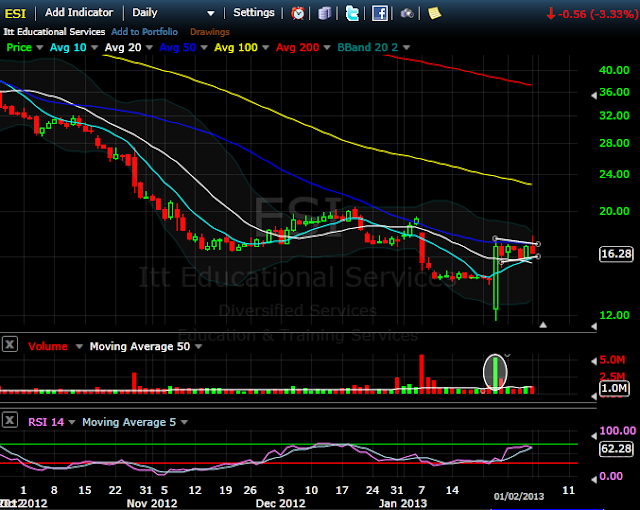The width and height of the screenshot is (640, 510).
Task: Click the 1.0M volume value tag
Action: [x=615, y=388]
